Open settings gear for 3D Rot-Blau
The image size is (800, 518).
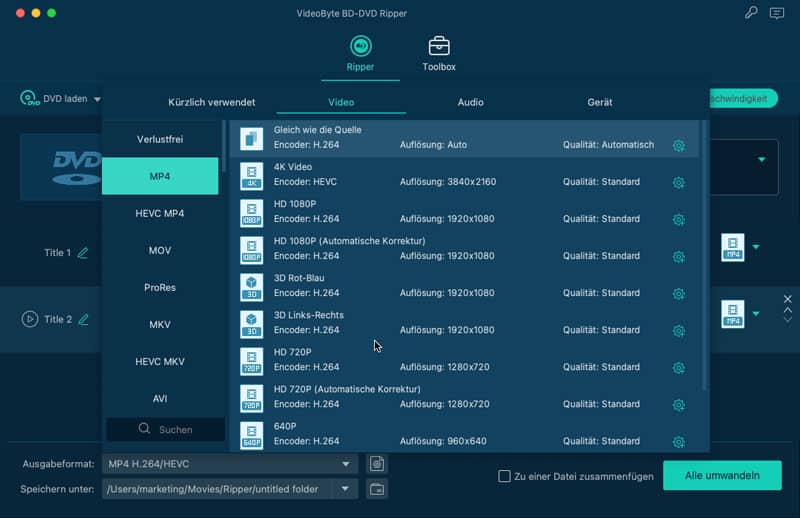point(679,293)
